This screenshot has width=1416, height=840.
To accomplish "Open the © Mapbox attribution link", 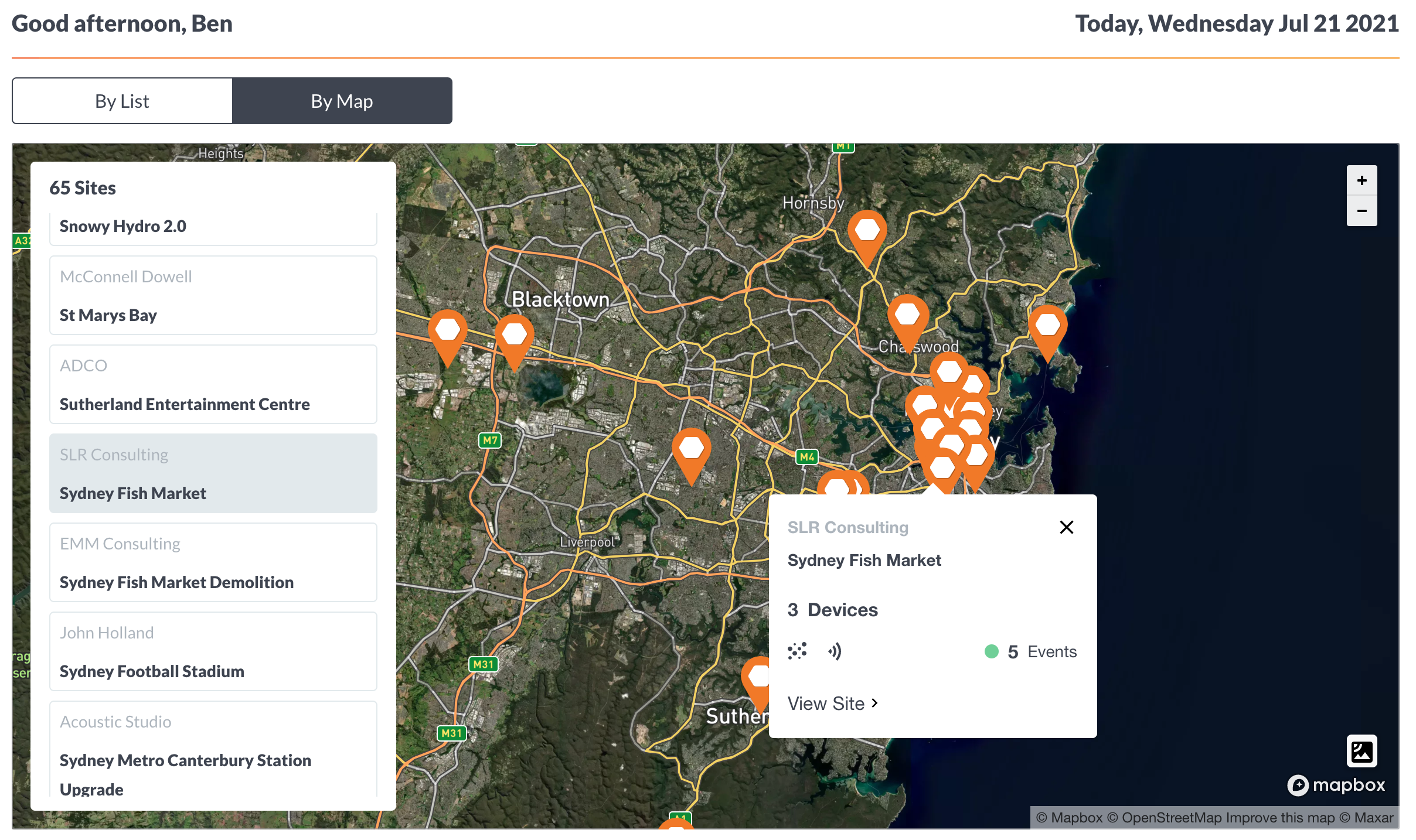I will [x=1070, y=818].
